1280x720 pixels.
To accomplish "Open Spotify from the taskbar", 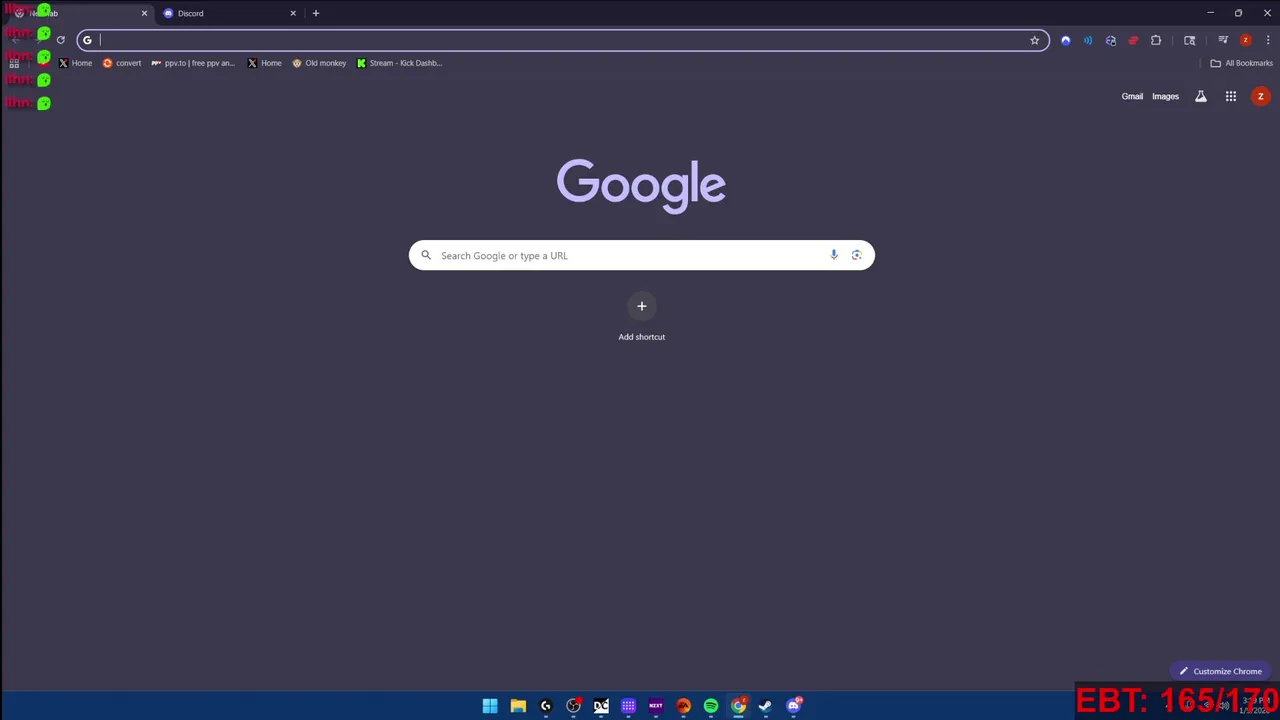I will click(x=711, y=706).
